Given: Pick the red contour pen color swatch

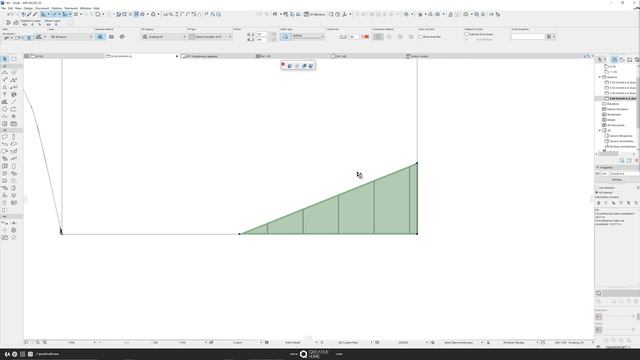Looking at the screenshot, I should pyautogui.click(x=366, y=37).
